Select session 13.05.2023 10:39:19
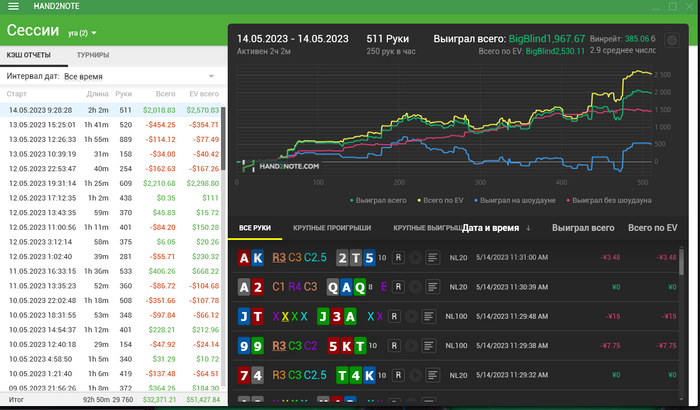The image size is (700, 410). tap(111, 154)
